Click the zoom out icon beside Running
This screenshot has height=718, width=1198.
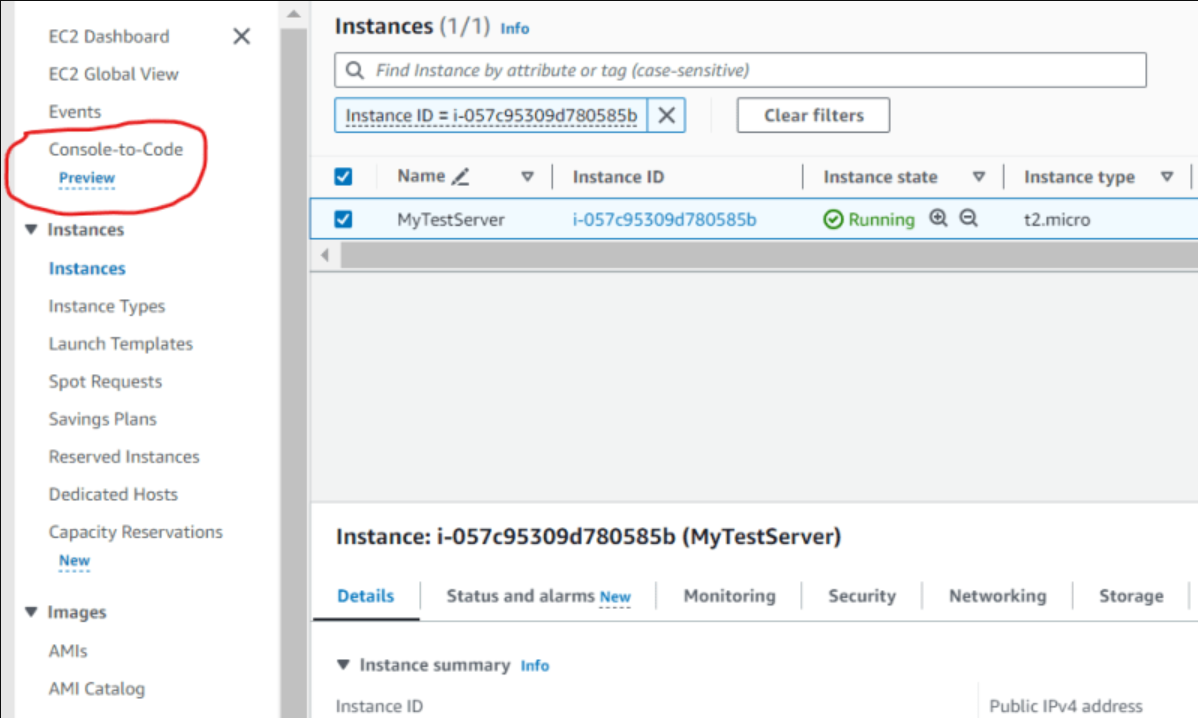click(968, 219)
